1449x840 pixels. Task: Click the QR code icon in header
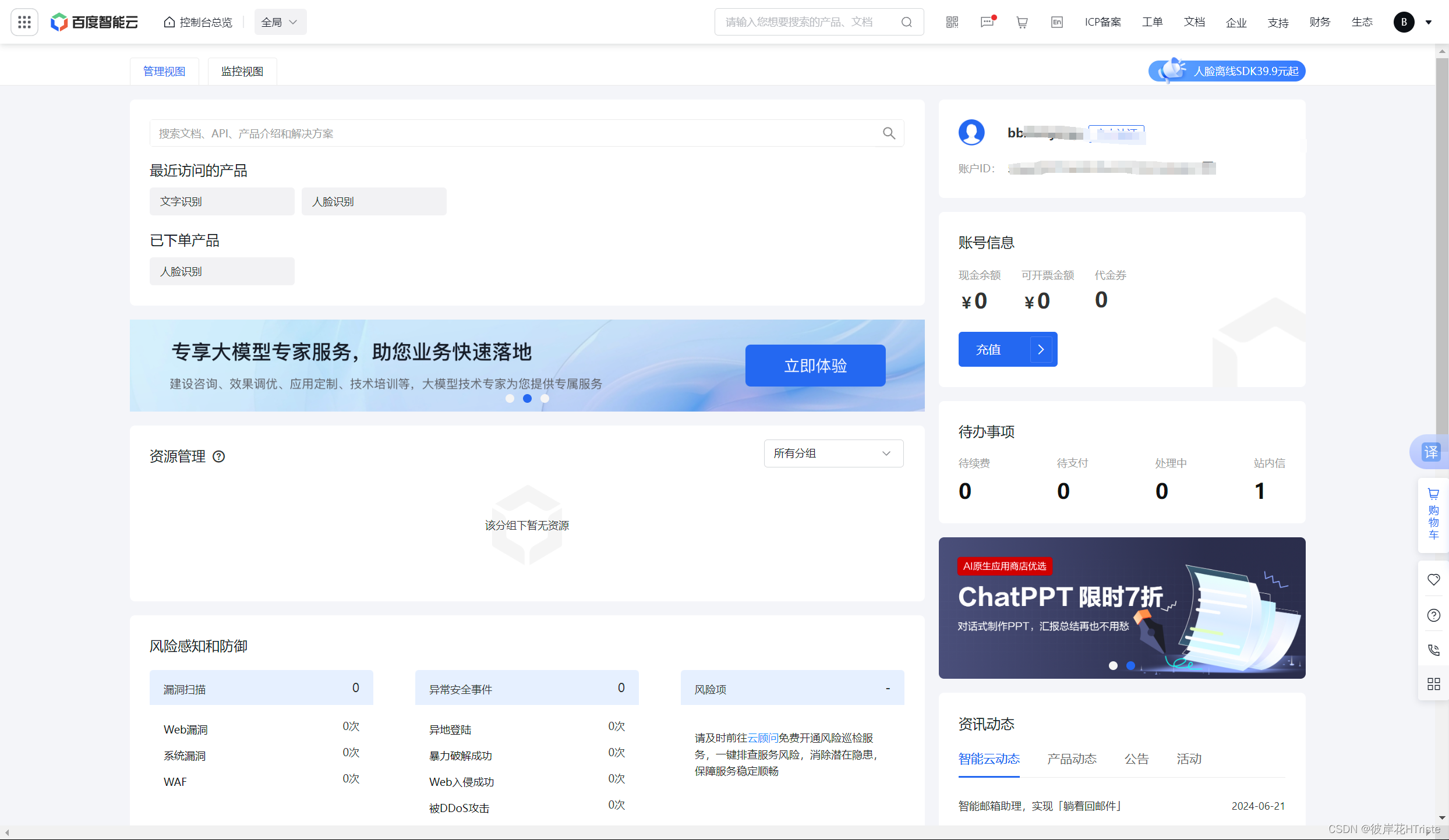pos(952,22)
